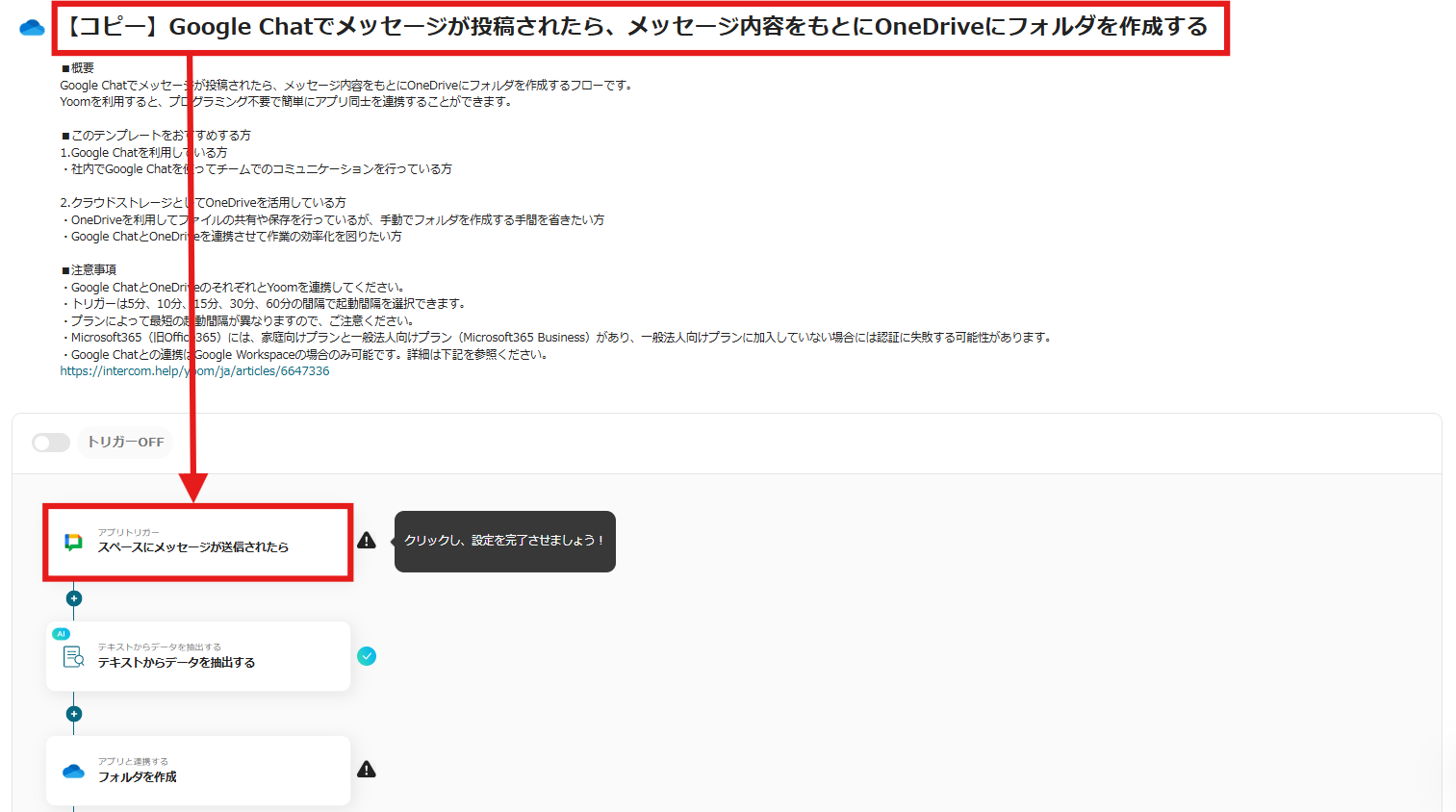
Task: Enable the トリガーOFF switch
Action: pyautogui.click(x=50, y=443)
